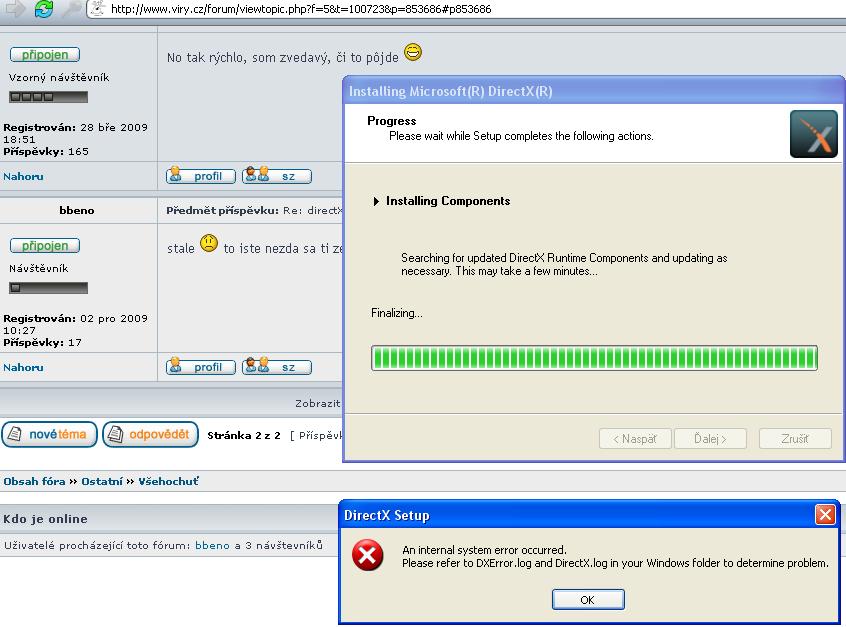
Task: Start a new topic with nové téma
Action: point(50,435)
